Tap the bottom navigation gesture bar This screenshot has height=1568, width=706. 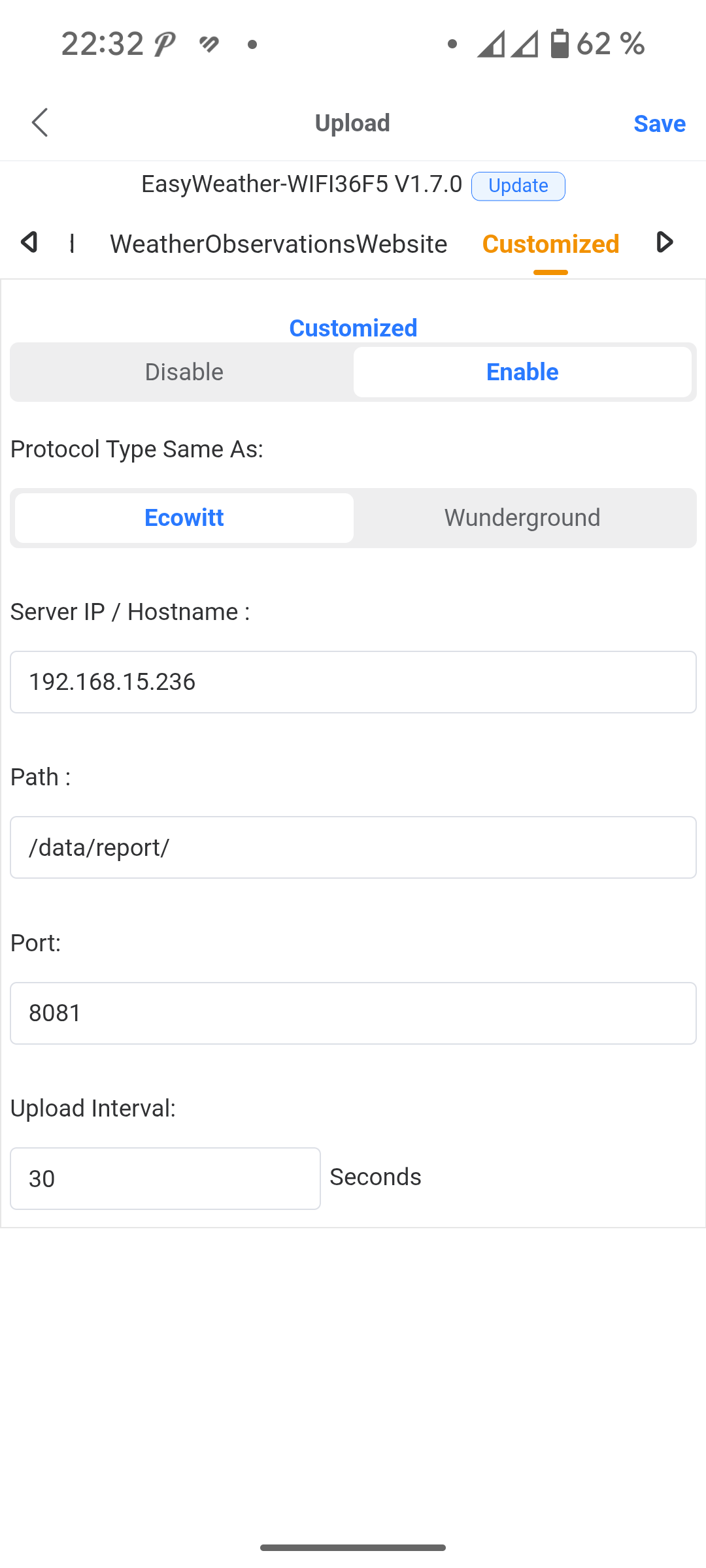coord(353,1548)
